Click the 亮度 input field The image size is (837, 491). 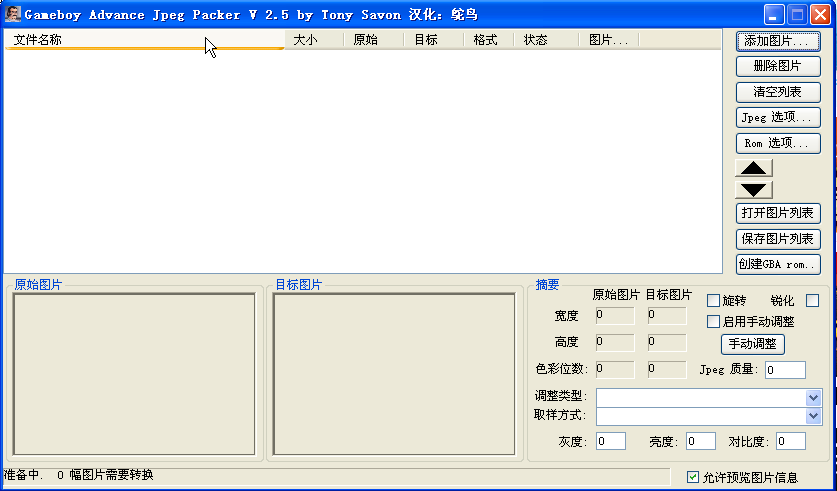pos(700,441)
